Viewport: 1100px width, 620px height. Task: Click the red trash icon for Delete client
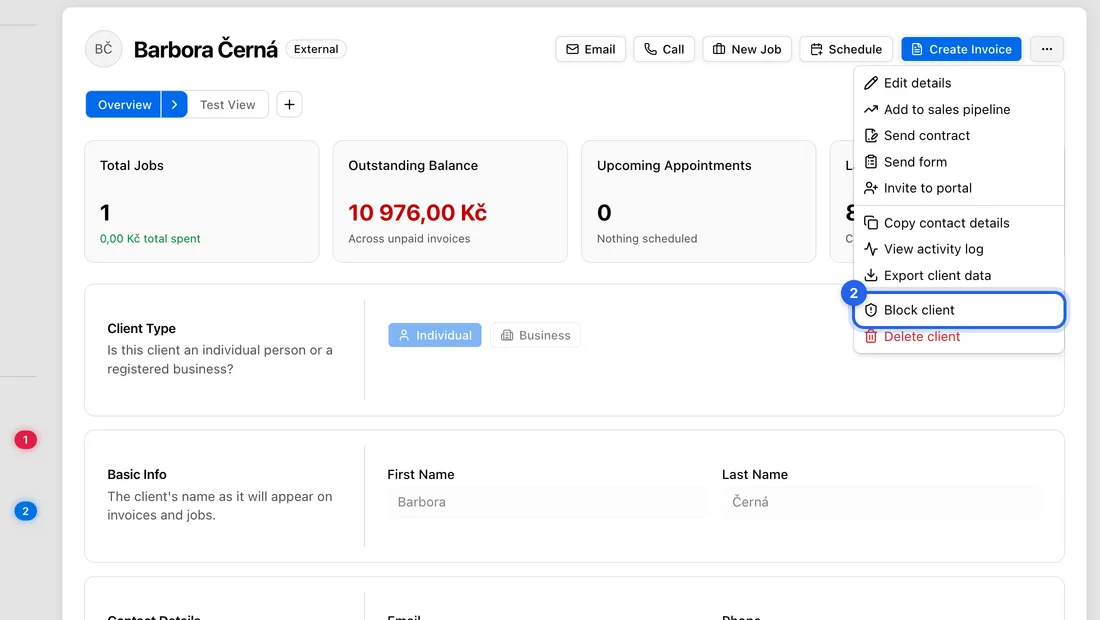871,337
